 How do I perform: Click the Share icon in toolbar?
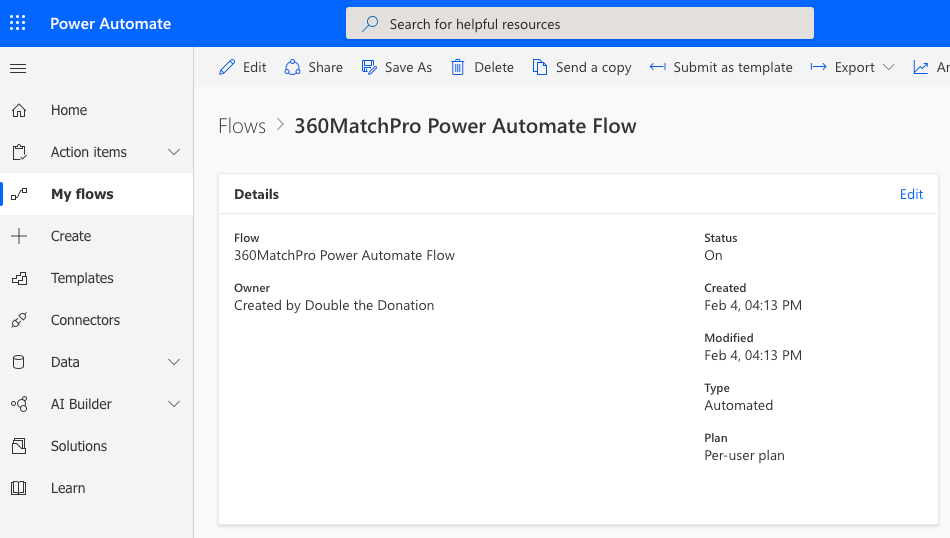click(292, 67)
